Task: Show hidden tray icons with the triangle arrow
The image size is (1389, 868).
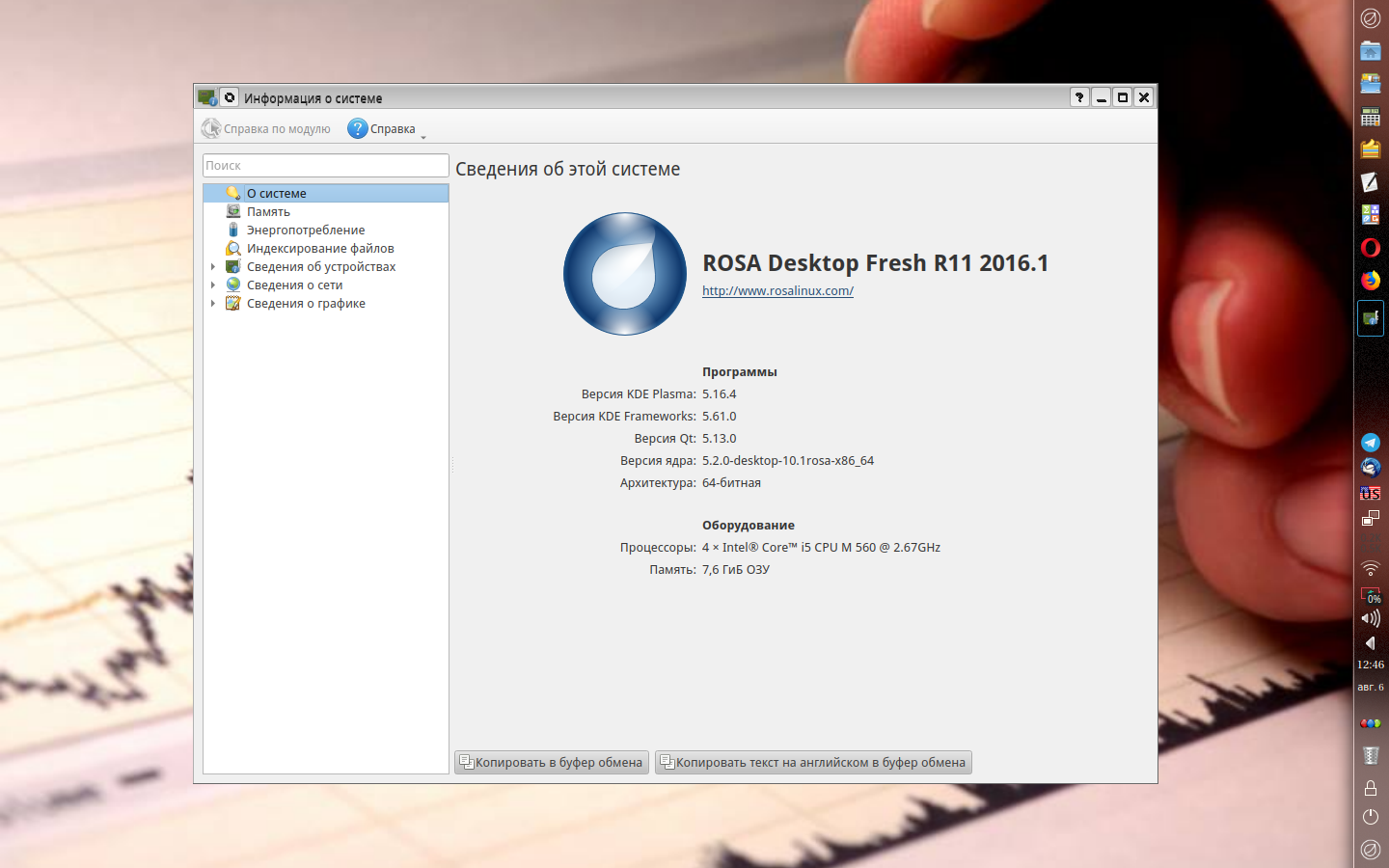Action: (x=1371, y=642)
